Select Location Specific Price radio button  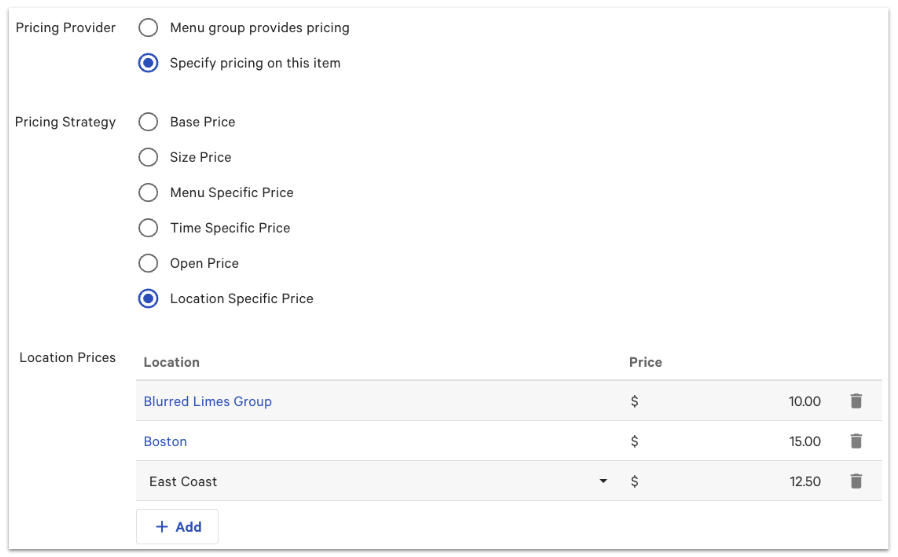tap(148, 298)
